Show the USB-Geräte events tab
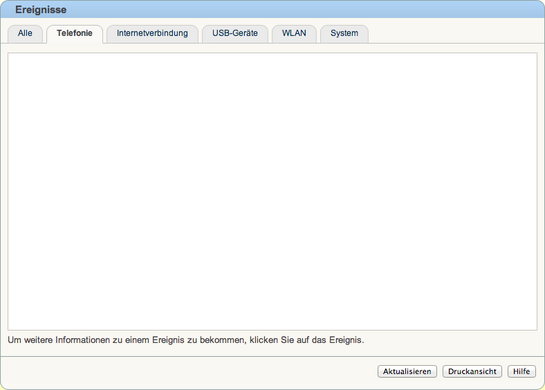Screen dimensions: 545x390 (235, 34)
